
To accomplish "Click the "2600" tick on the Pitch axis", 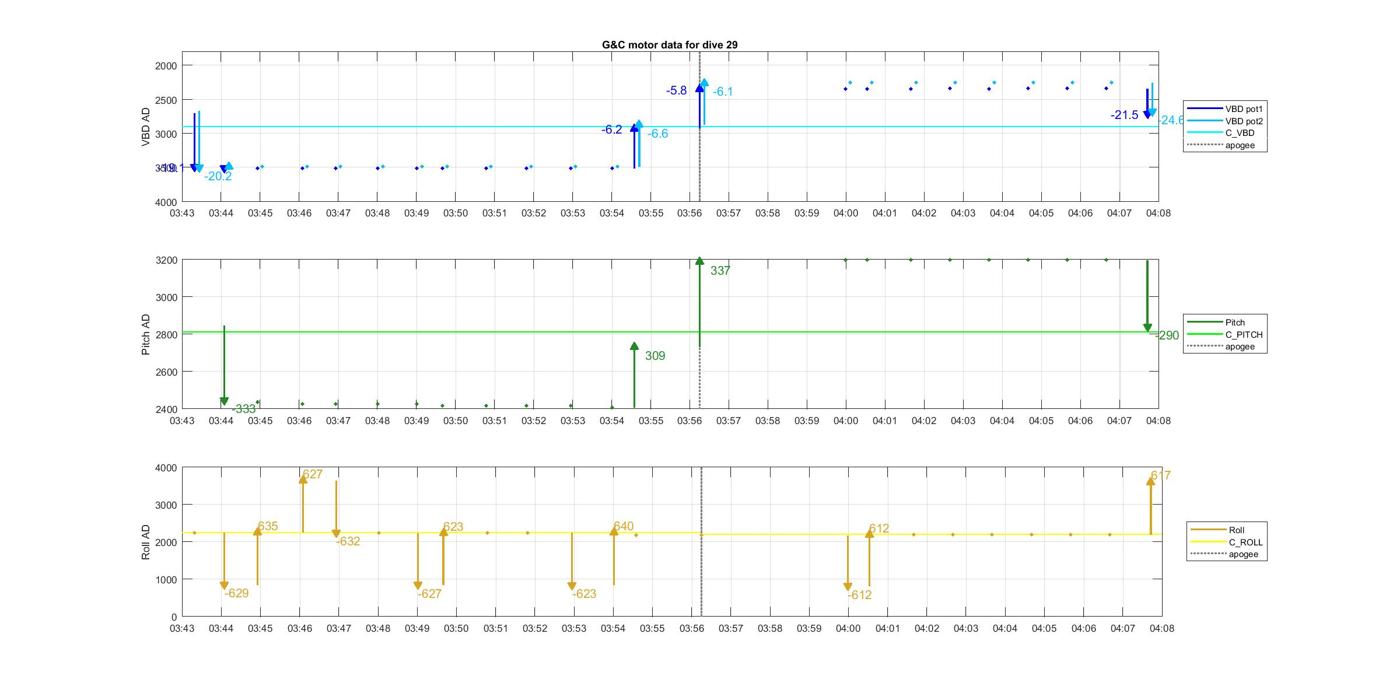I will (x=166, y=372).
